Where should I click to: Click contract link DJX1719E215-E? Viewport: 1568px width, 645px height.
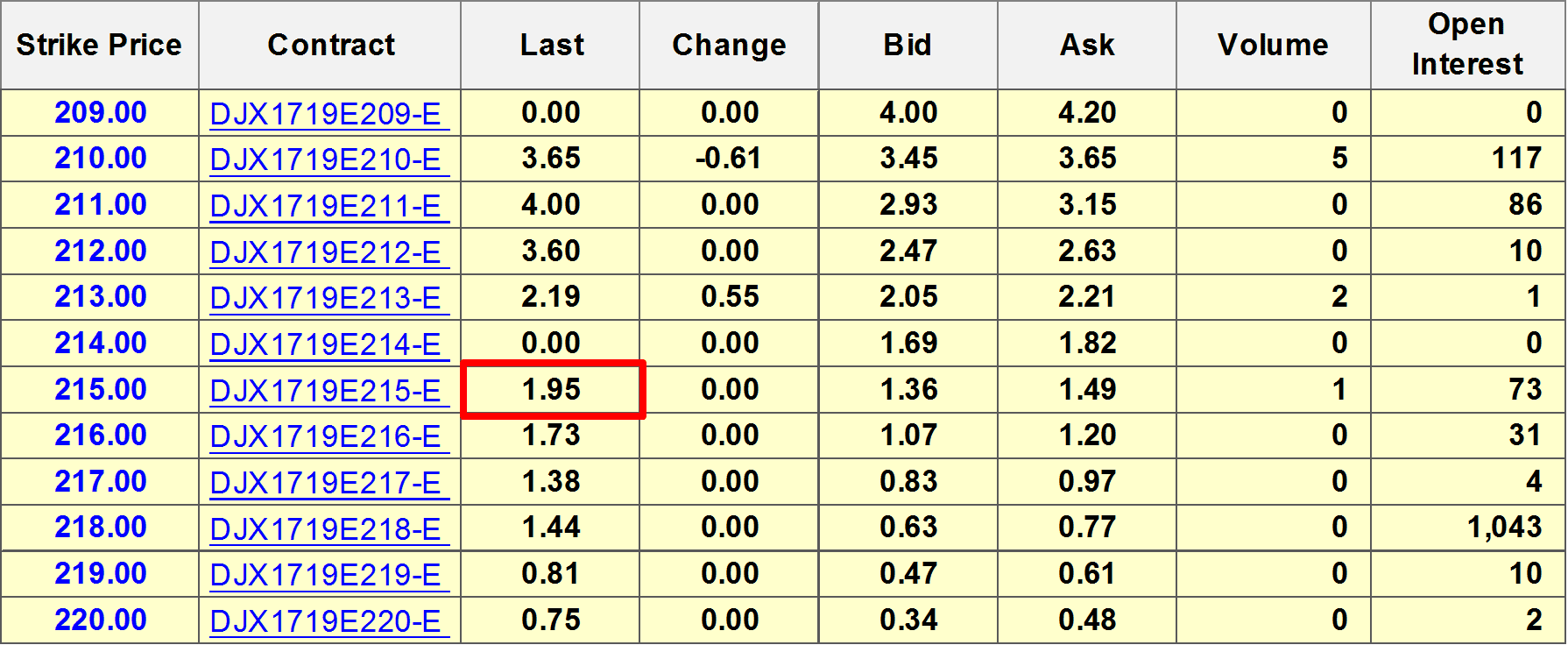coord(325,391)
